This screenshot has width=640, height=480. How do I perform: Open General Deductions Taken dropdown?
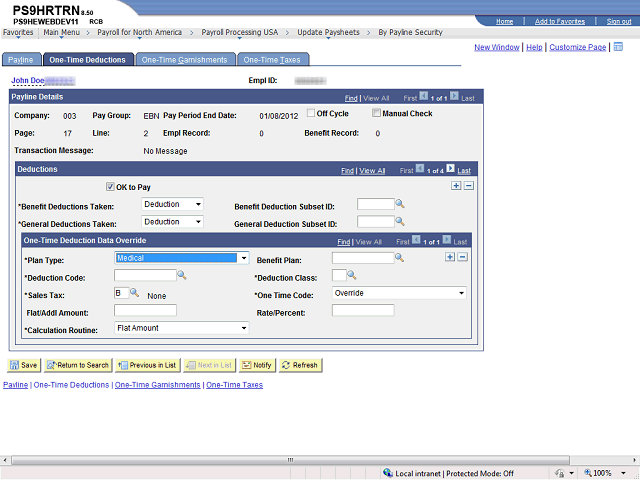pyautogui.click(x=172, y=222)
